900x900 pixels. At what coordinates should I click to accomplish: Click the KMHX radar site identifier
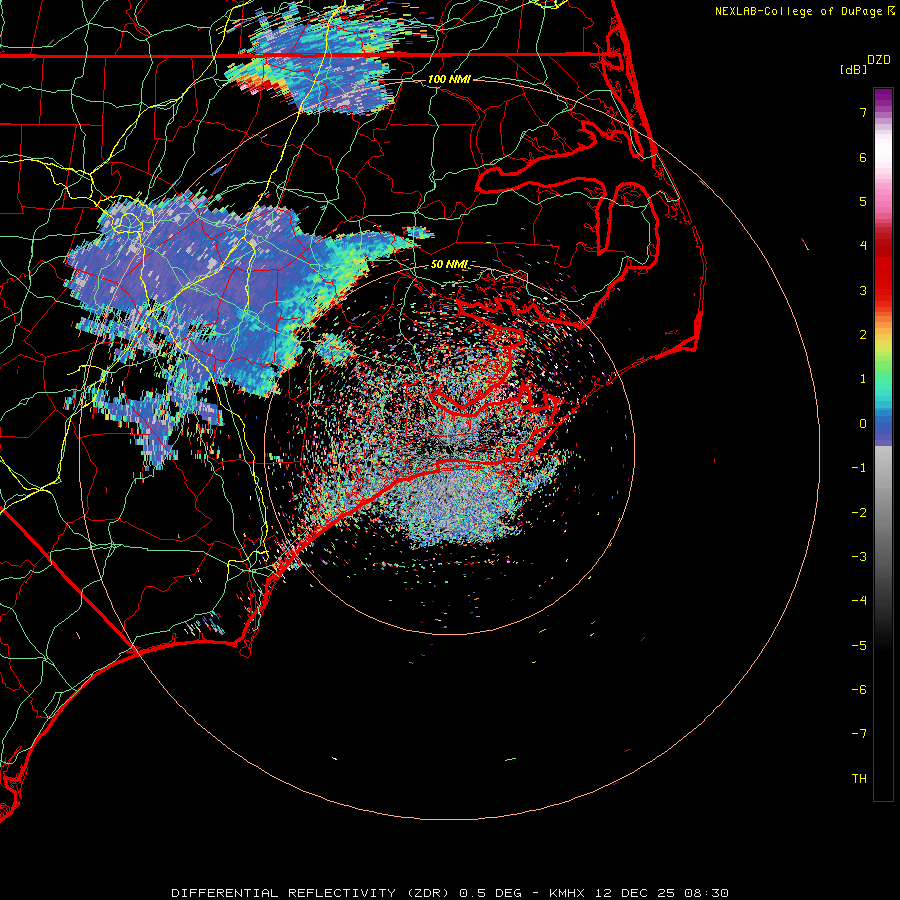[569, 893]
